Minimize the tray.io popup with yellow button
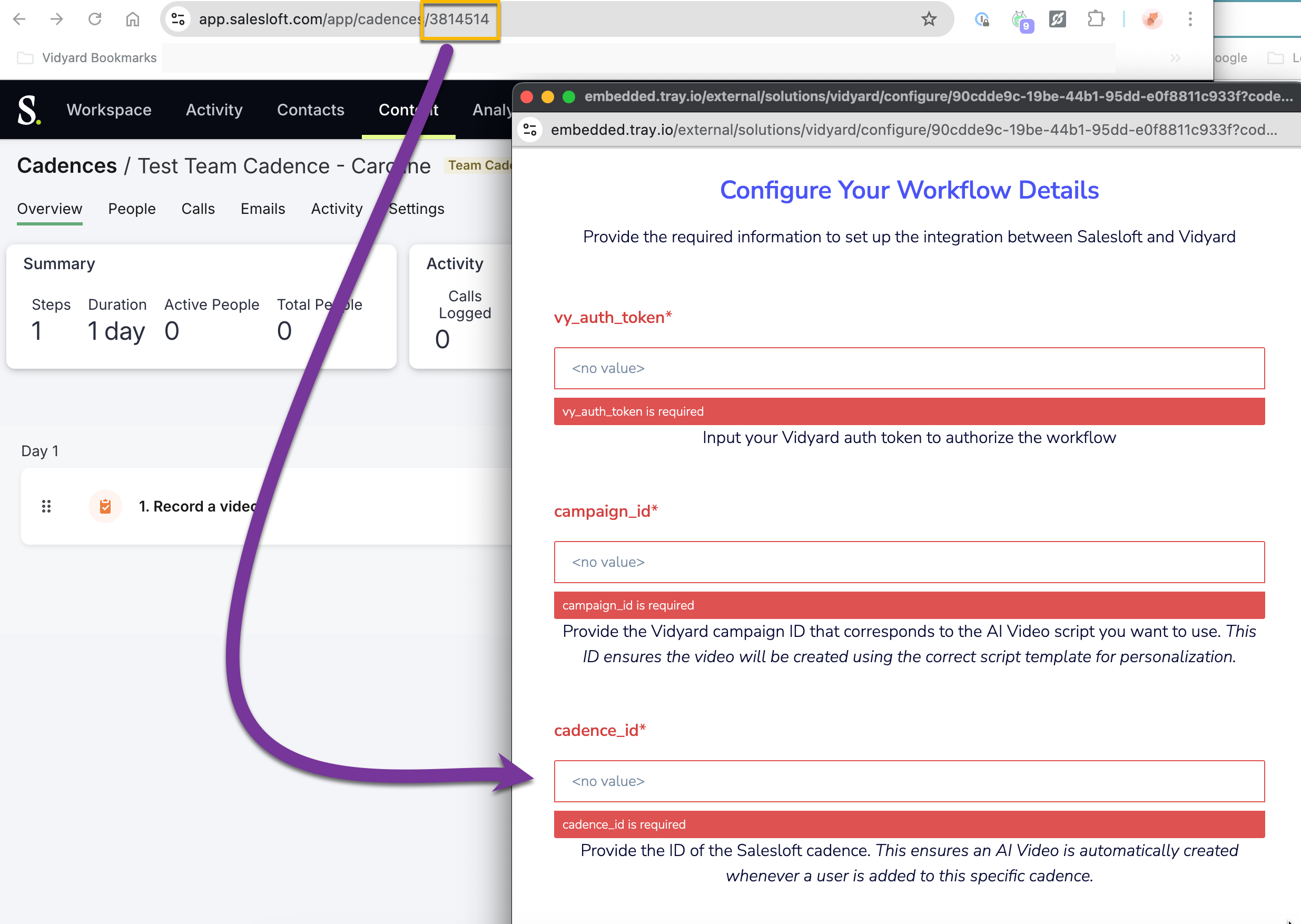The height and width of the screenshot is (924, 1301). (548, 97)
